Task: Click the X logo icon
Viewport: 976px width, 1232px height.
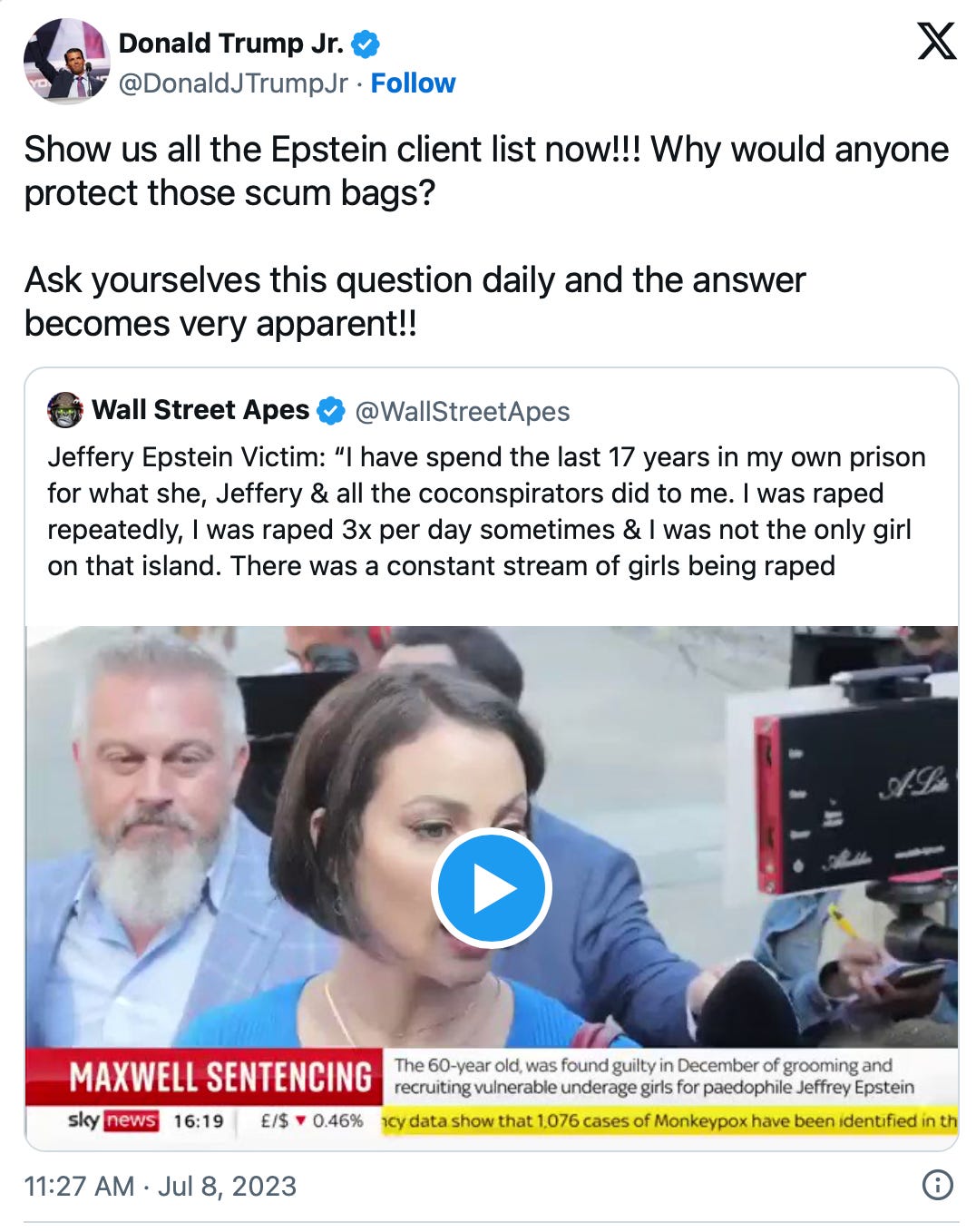Action: tap(936, 42)
